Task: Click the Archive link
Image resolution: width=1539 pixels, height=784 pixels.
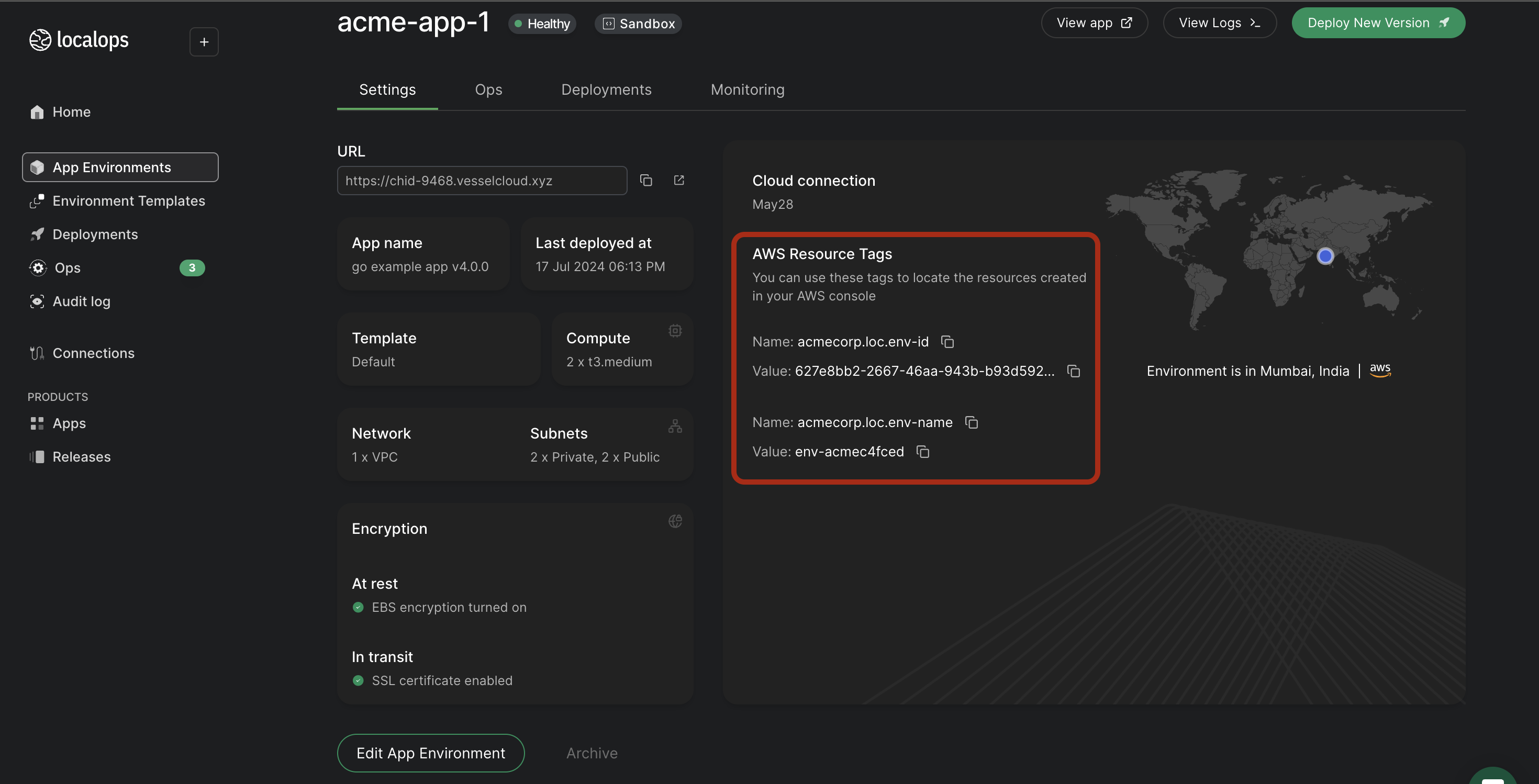Action: pos(592,753)
